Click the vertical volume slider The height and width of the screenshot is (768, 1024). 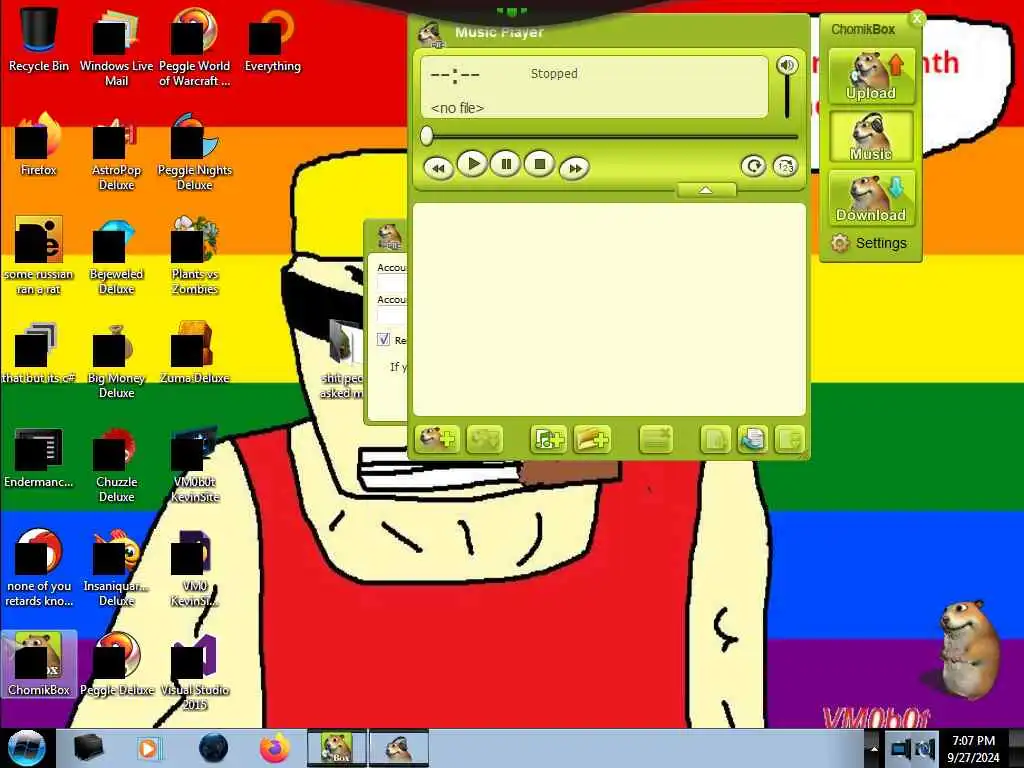[787, 97]
